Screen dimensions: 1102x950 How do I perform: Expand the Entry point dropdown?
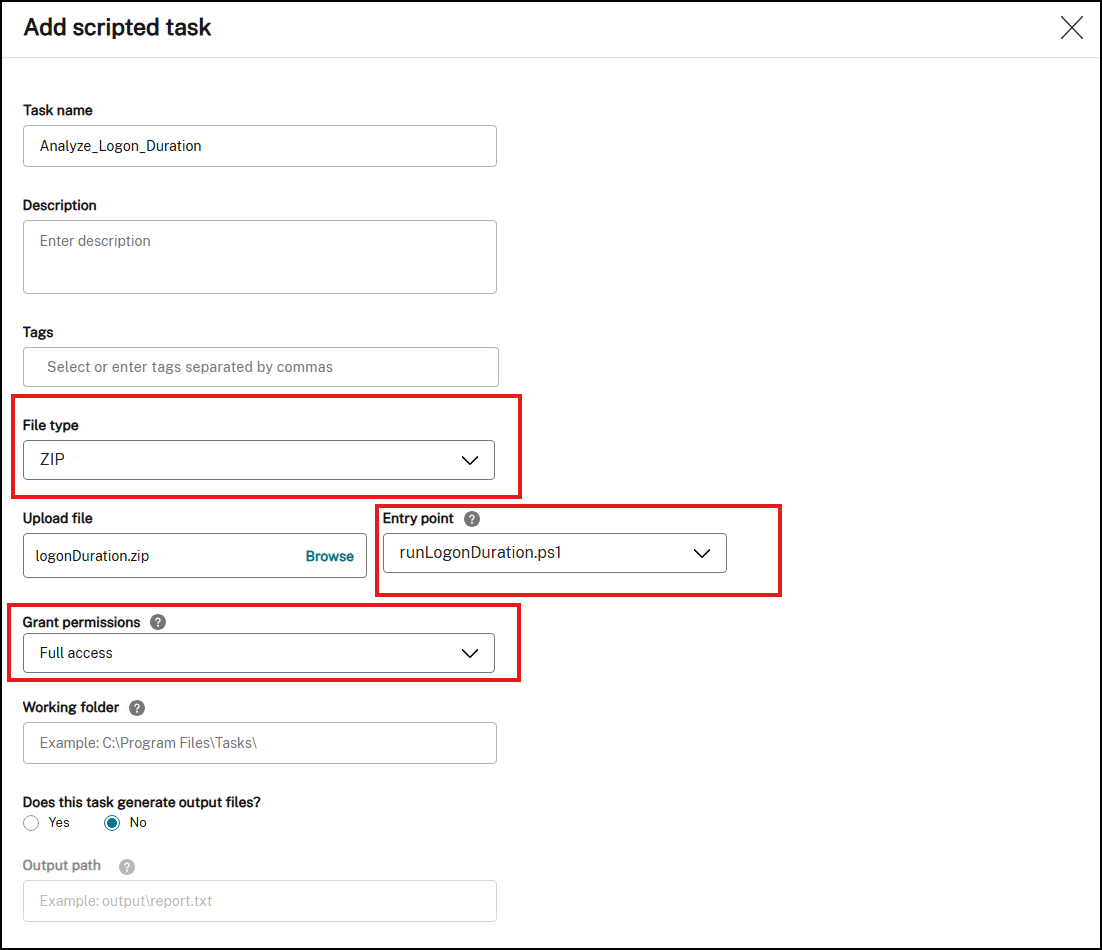(554, 553)
